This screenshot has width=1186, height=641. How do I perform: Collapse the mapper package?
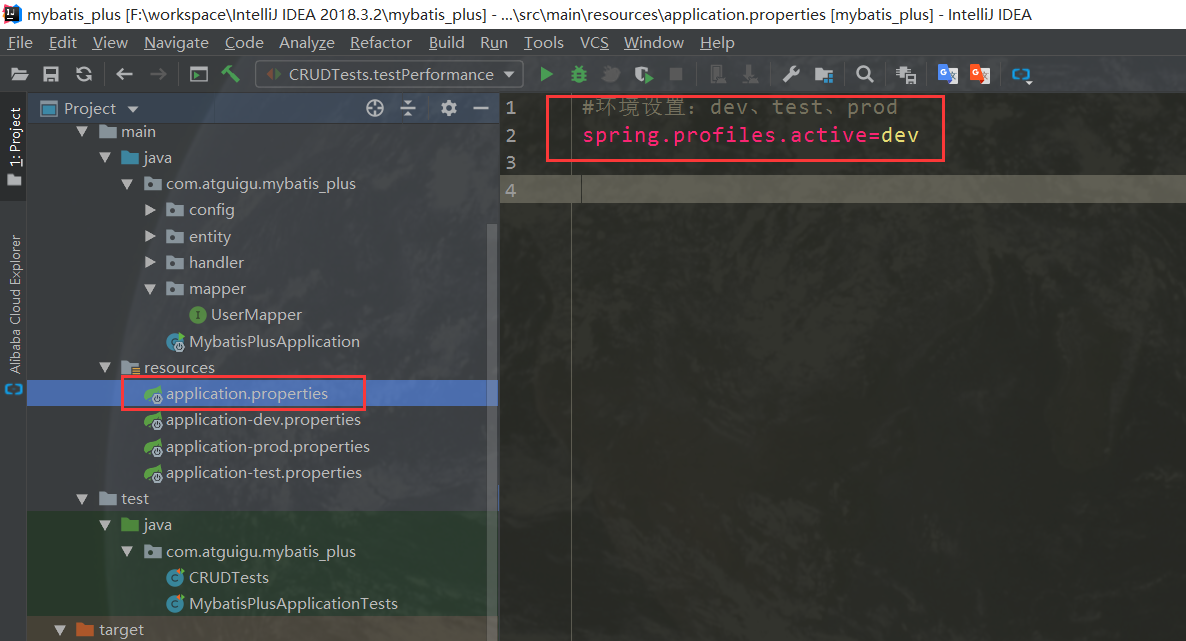coord(150,289)
